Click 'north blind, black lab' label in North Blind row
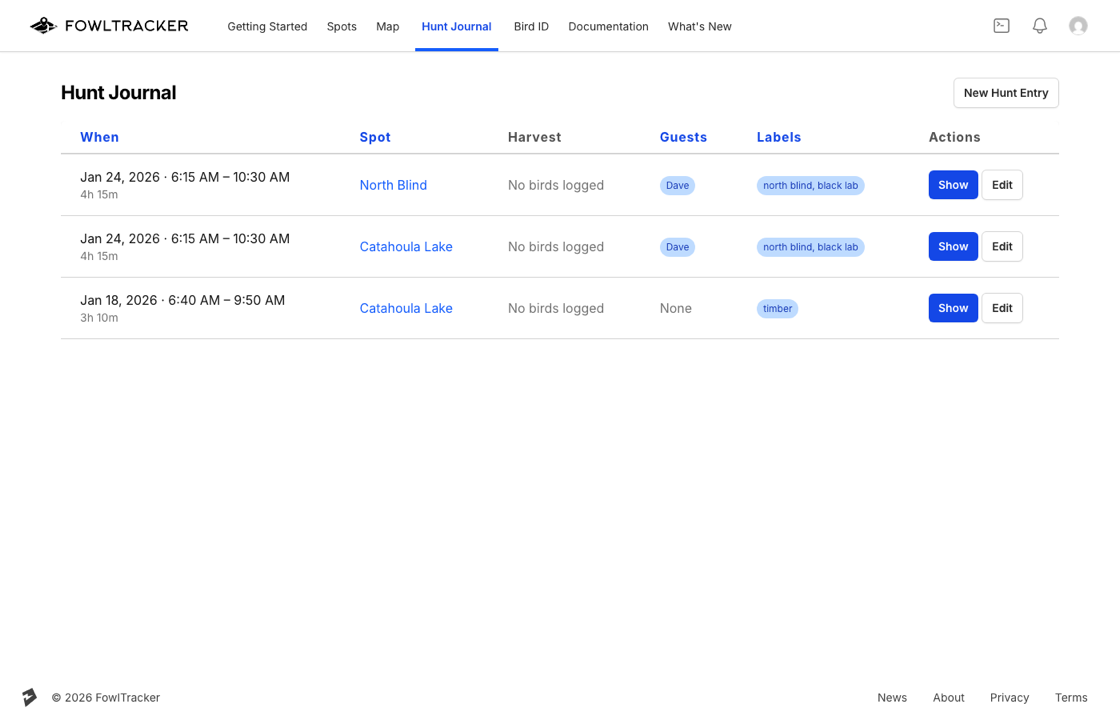 point(810,185)
